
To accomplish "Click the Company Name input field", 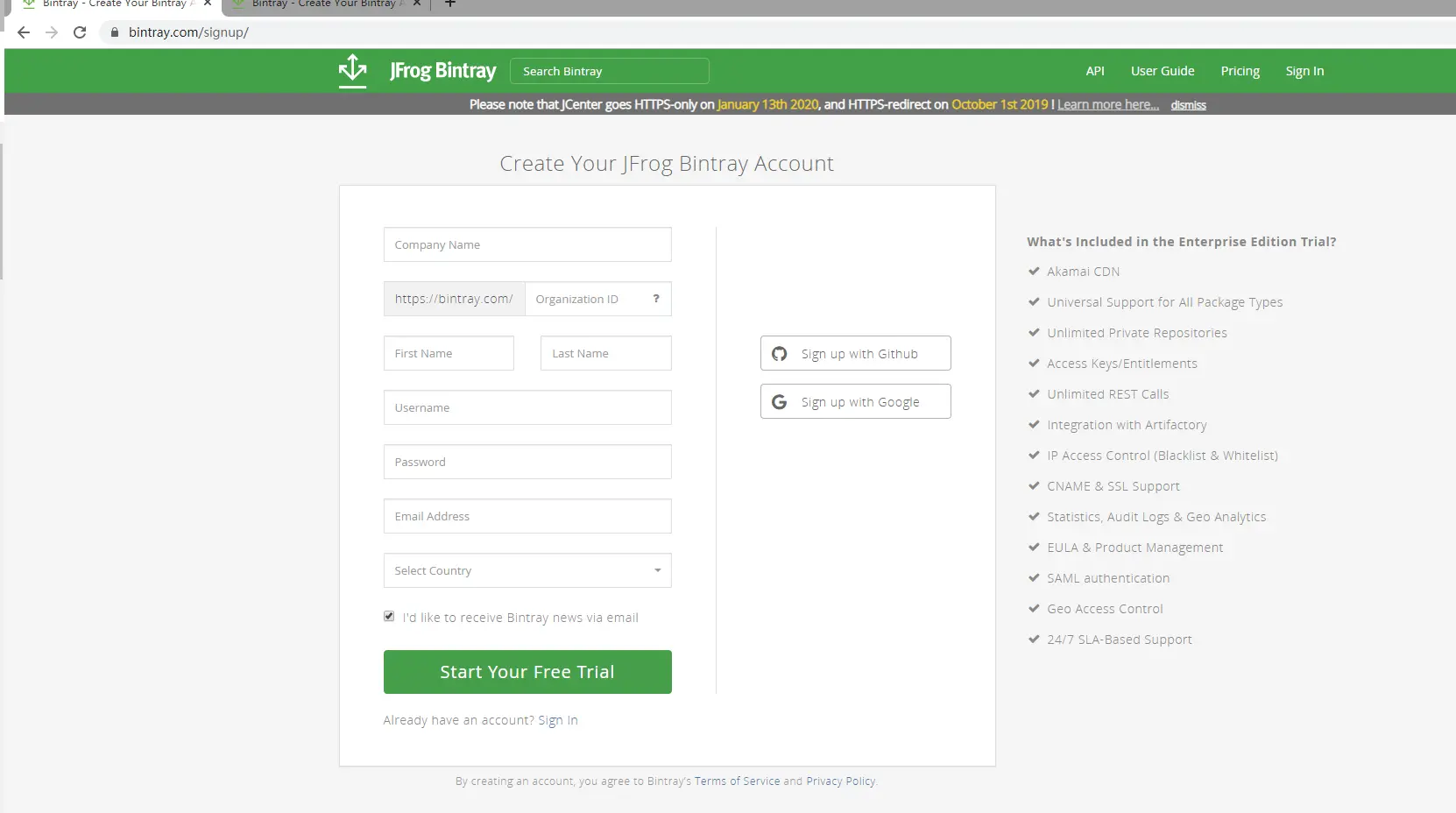I will tap(527, 244).
